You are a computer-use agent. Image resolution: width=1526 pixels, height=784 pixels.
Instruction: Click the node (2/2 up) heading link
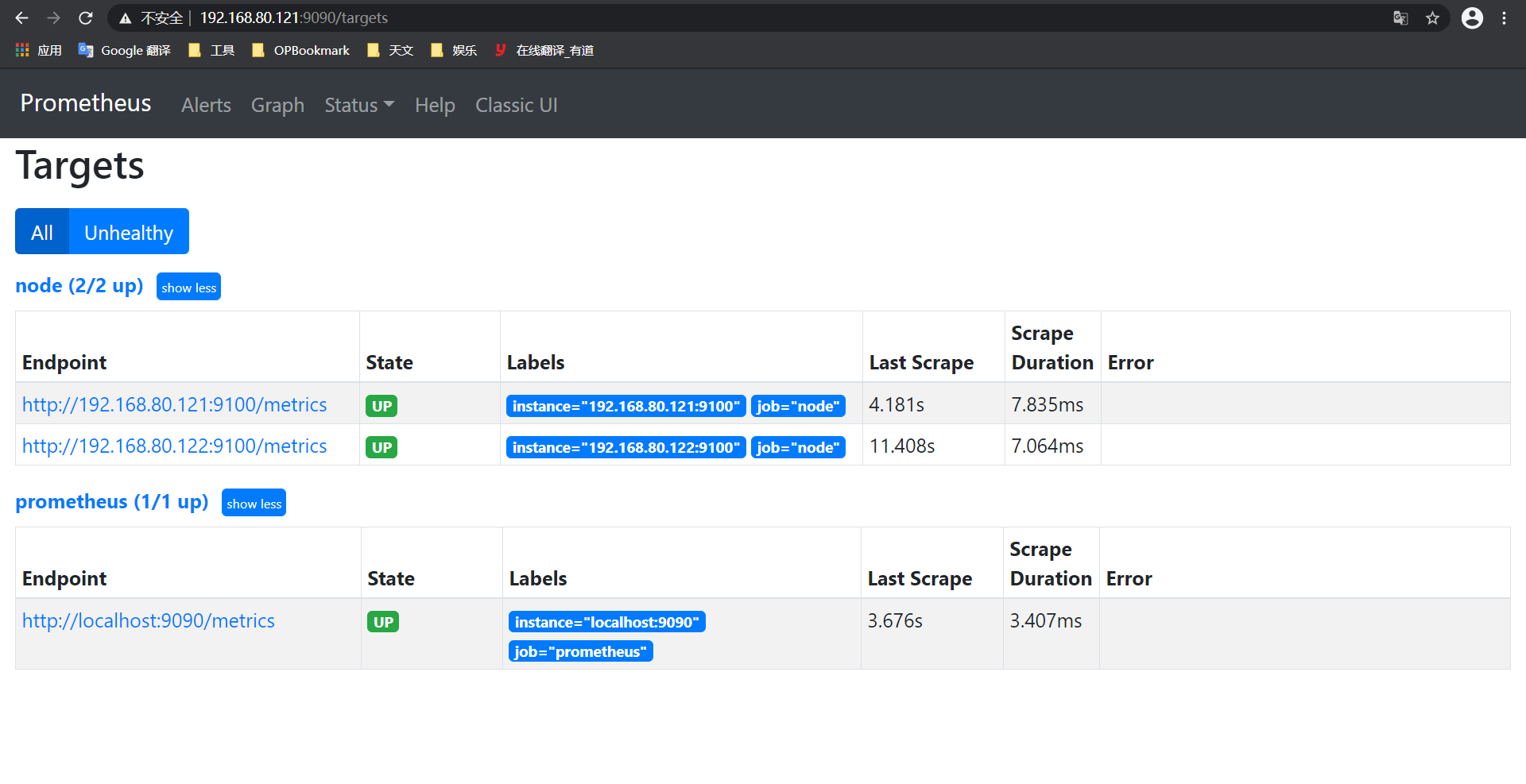[x=79, y=285]
